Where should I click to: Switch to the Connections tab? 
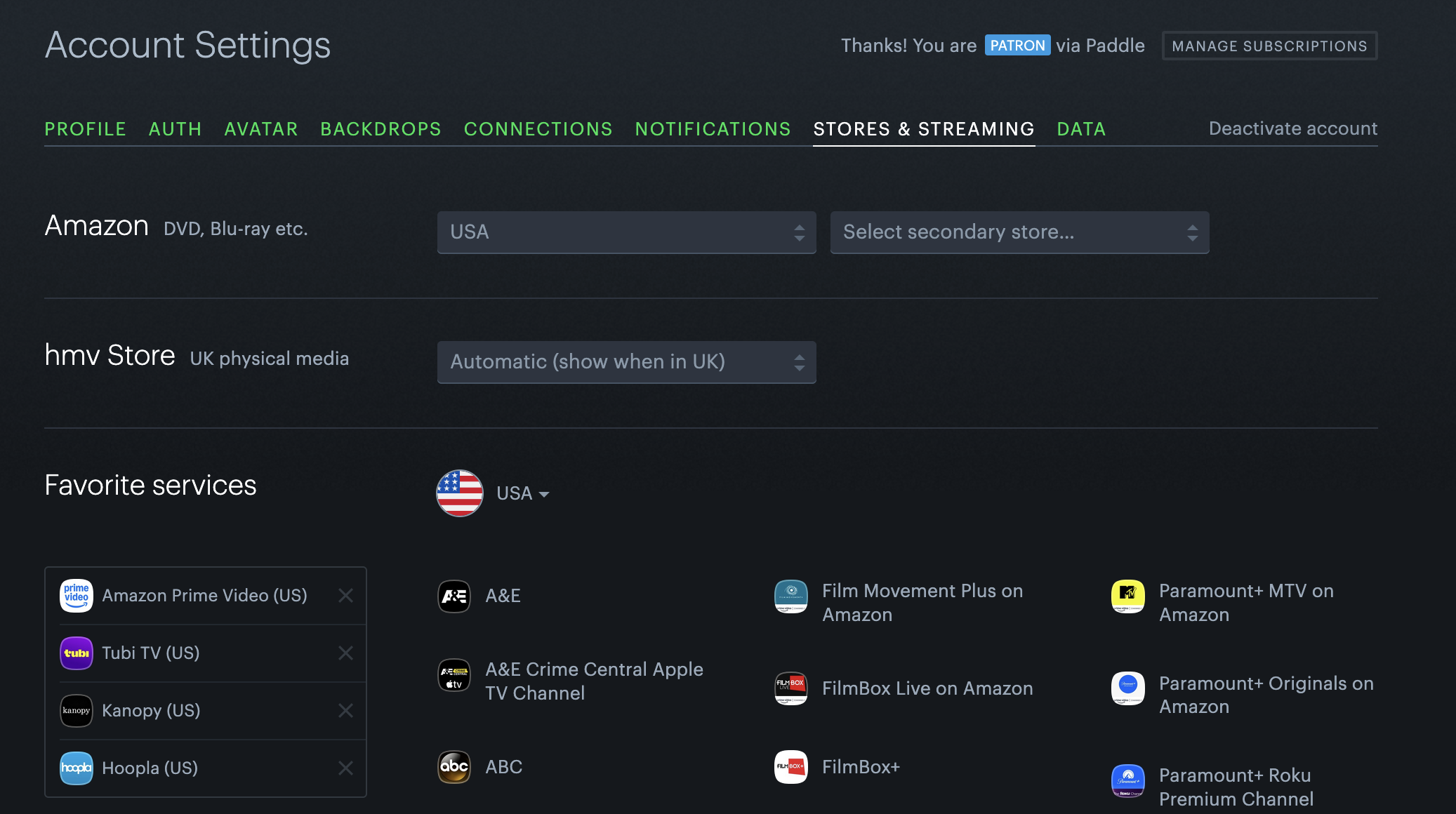click(x=538, y=129)
